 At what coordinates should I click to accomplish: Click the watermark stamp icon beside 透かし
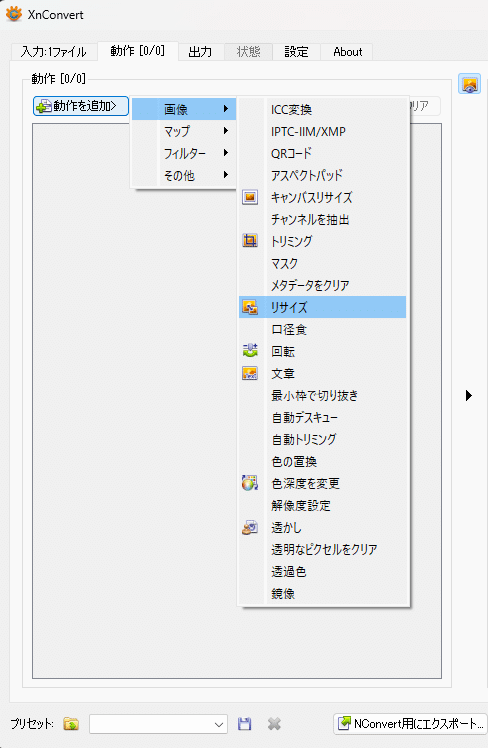[x=250, y=527]
